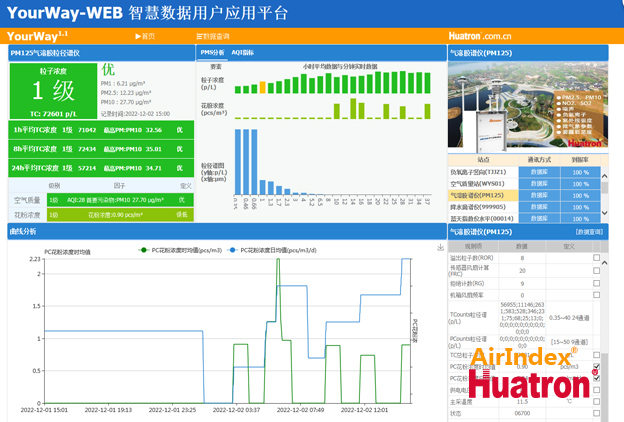Uncheck the PC花粉浓度时均值 checkbox
This screenshot has height=422, width=624.
point(597,368)
